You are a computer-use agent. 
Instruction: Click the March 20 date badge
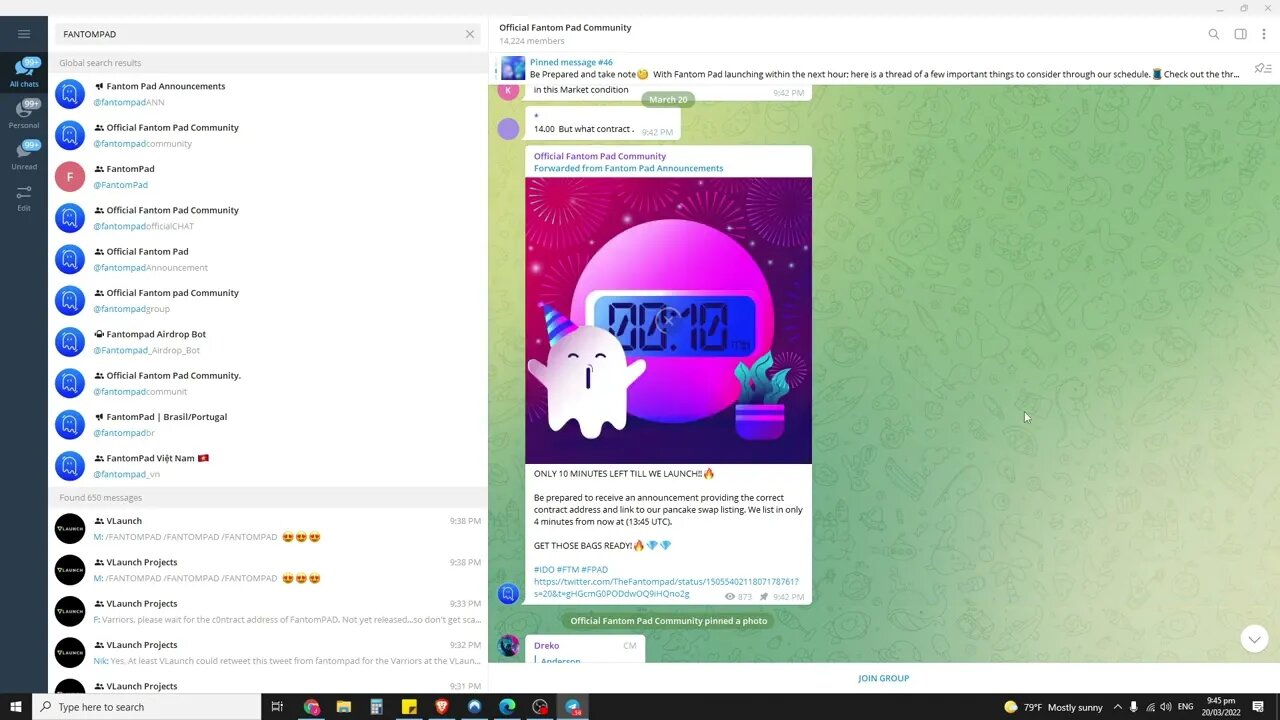point(668,100)
